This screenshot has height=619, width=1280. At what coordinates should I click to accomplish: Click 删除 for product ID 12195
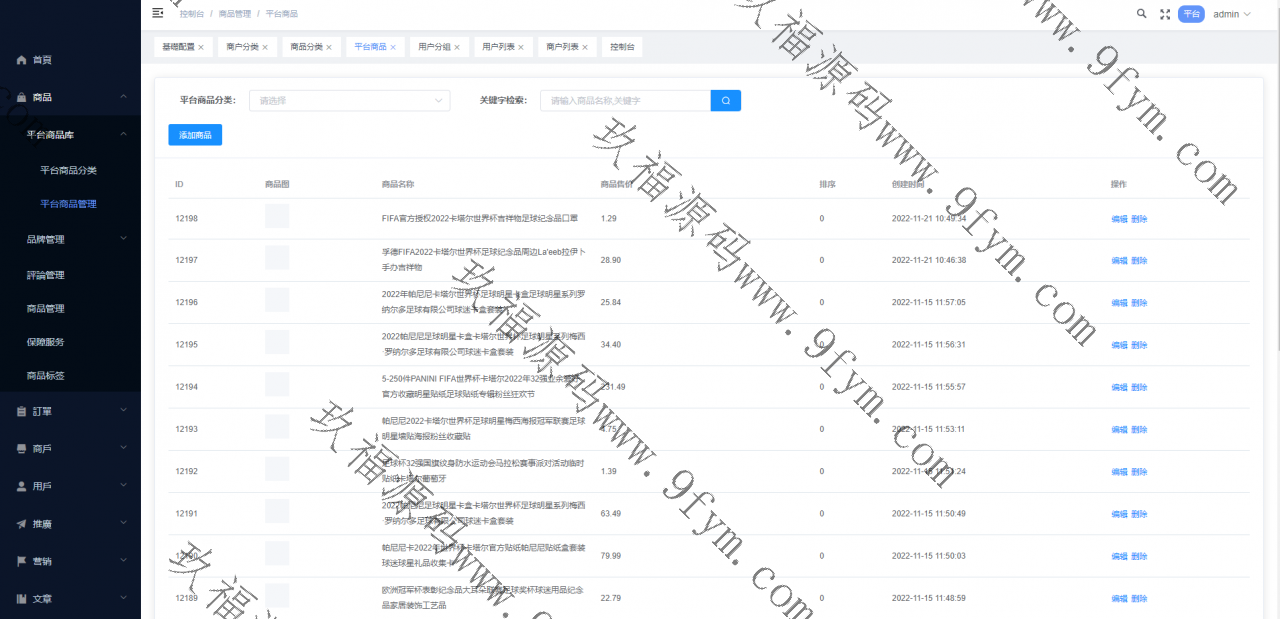pyautogui.click(x=1139, y=345)
